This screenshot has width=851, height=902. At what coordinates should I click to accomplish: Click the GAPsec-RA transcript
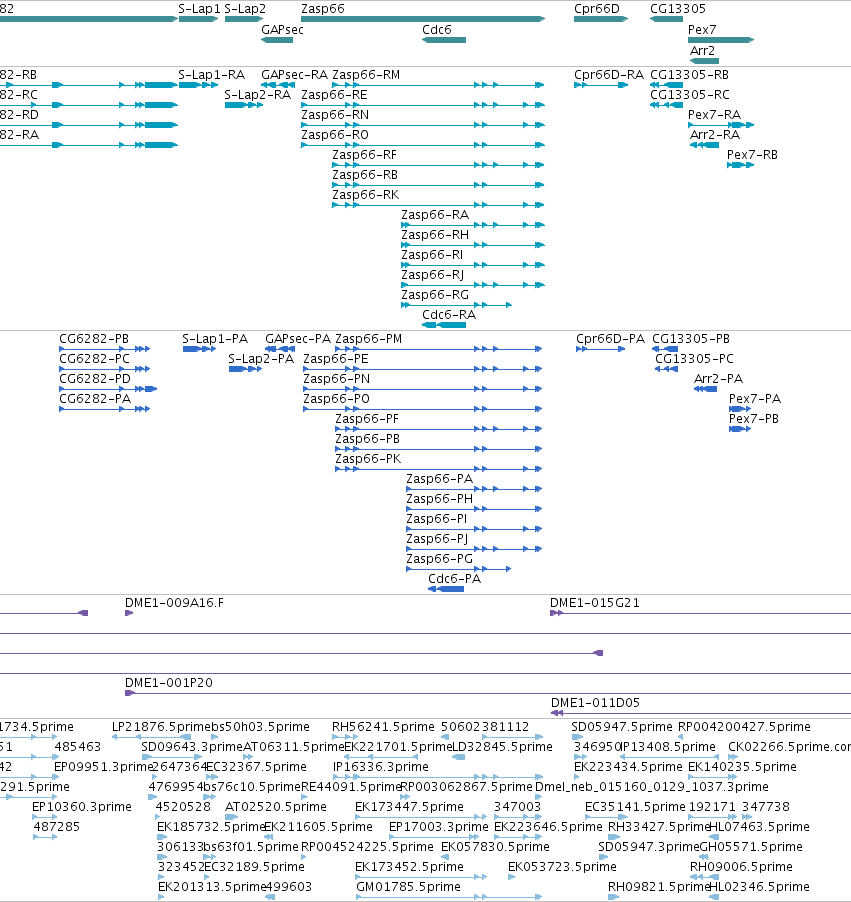[278, 85]
